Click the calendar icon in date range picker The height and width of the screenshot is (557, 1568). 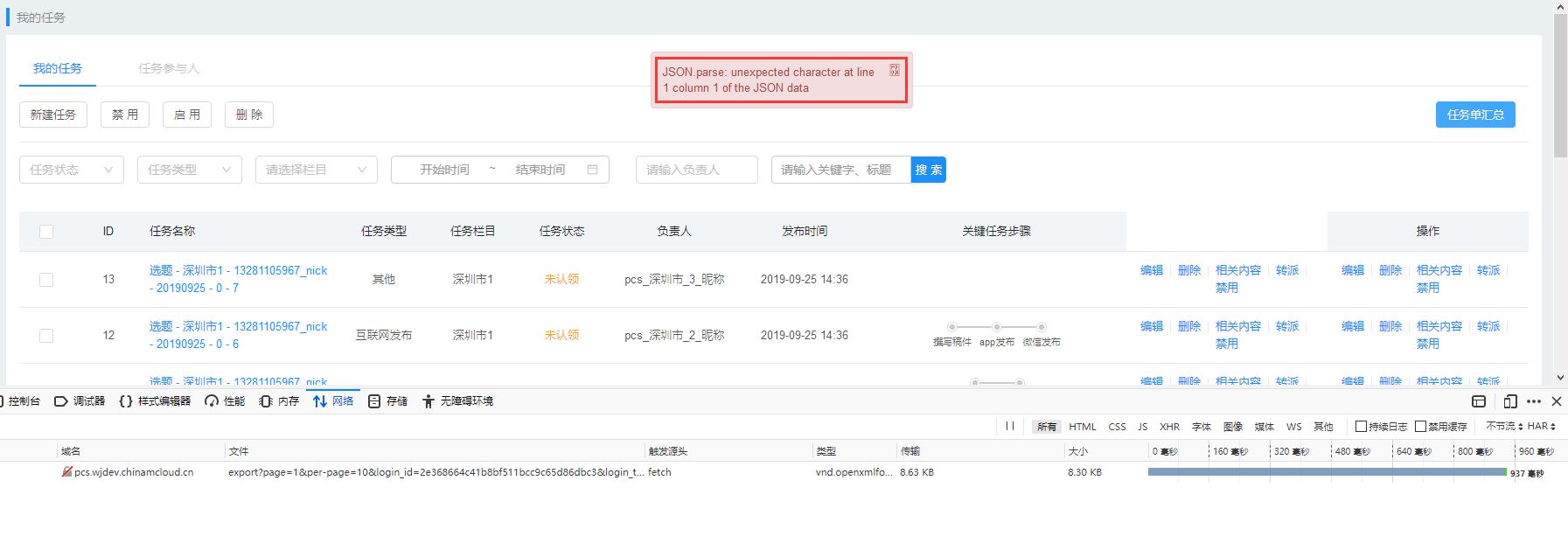592,170
